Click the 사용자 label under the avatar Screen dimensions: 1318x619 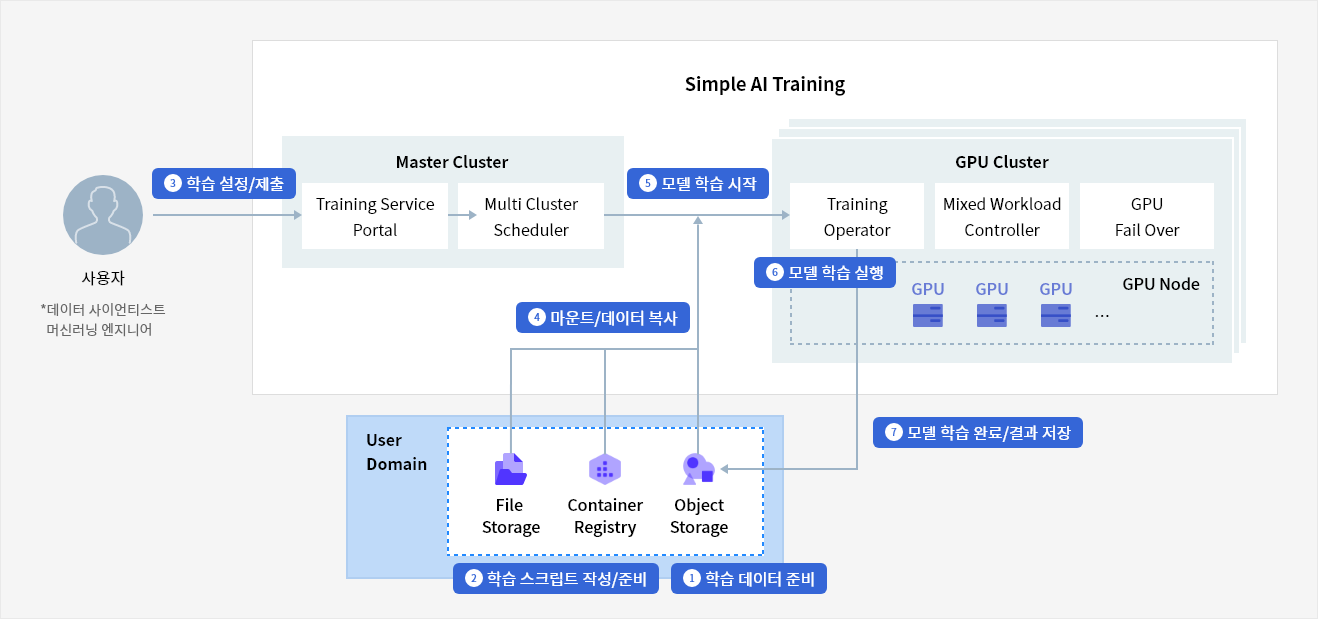(102, 277)
